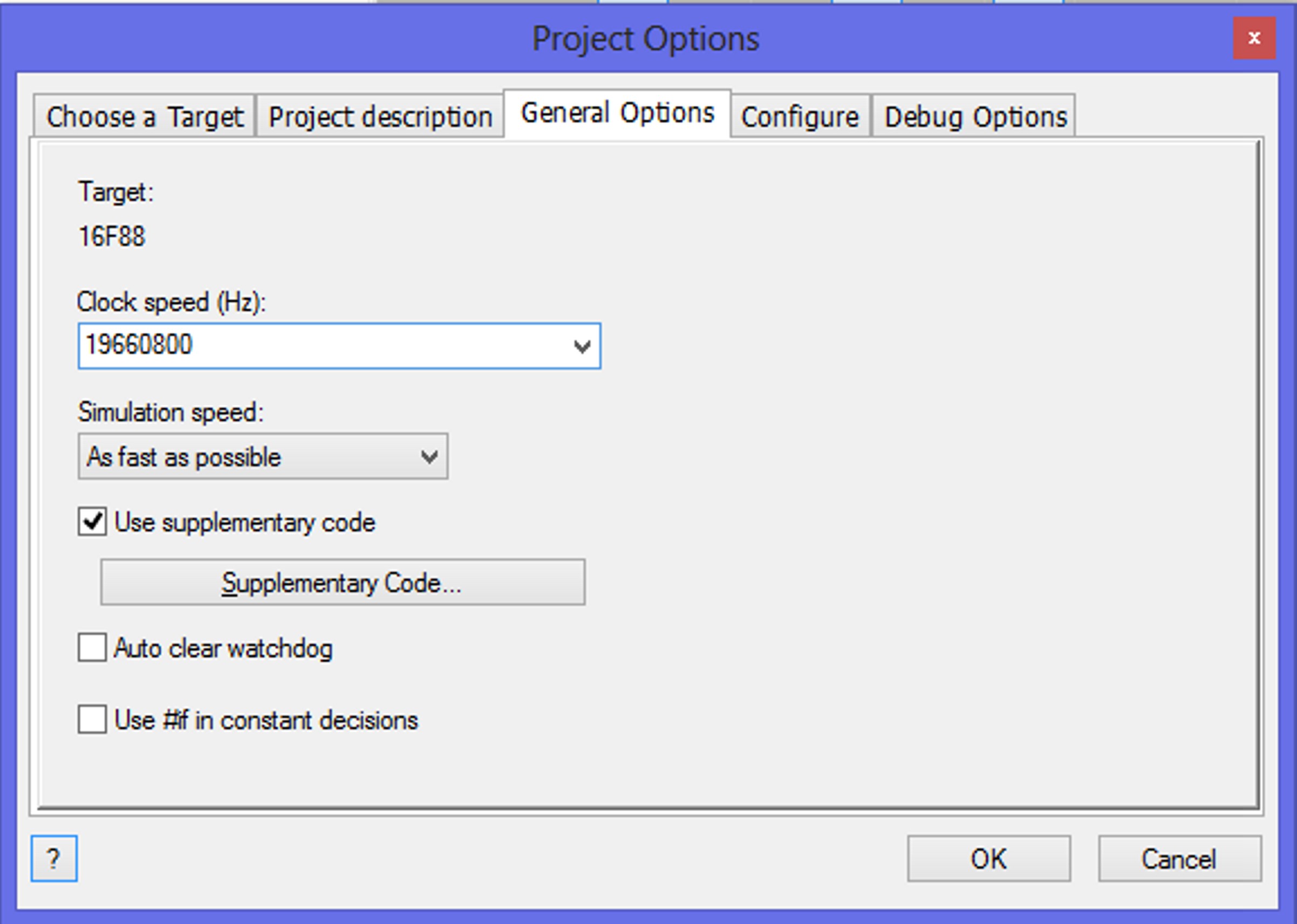Confirm with the OK button
The width and height of the screenshot is (1297, 924).
pos(988,858)
